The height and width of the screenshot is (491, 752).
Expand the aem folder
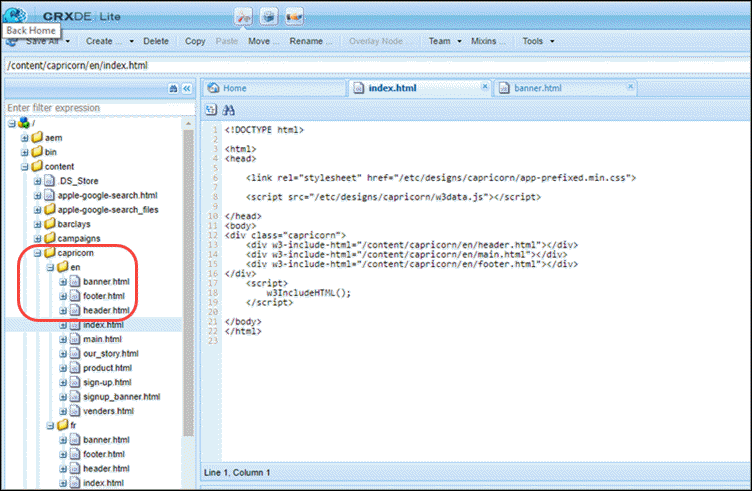pyautogui.click(x=24, y=138)
